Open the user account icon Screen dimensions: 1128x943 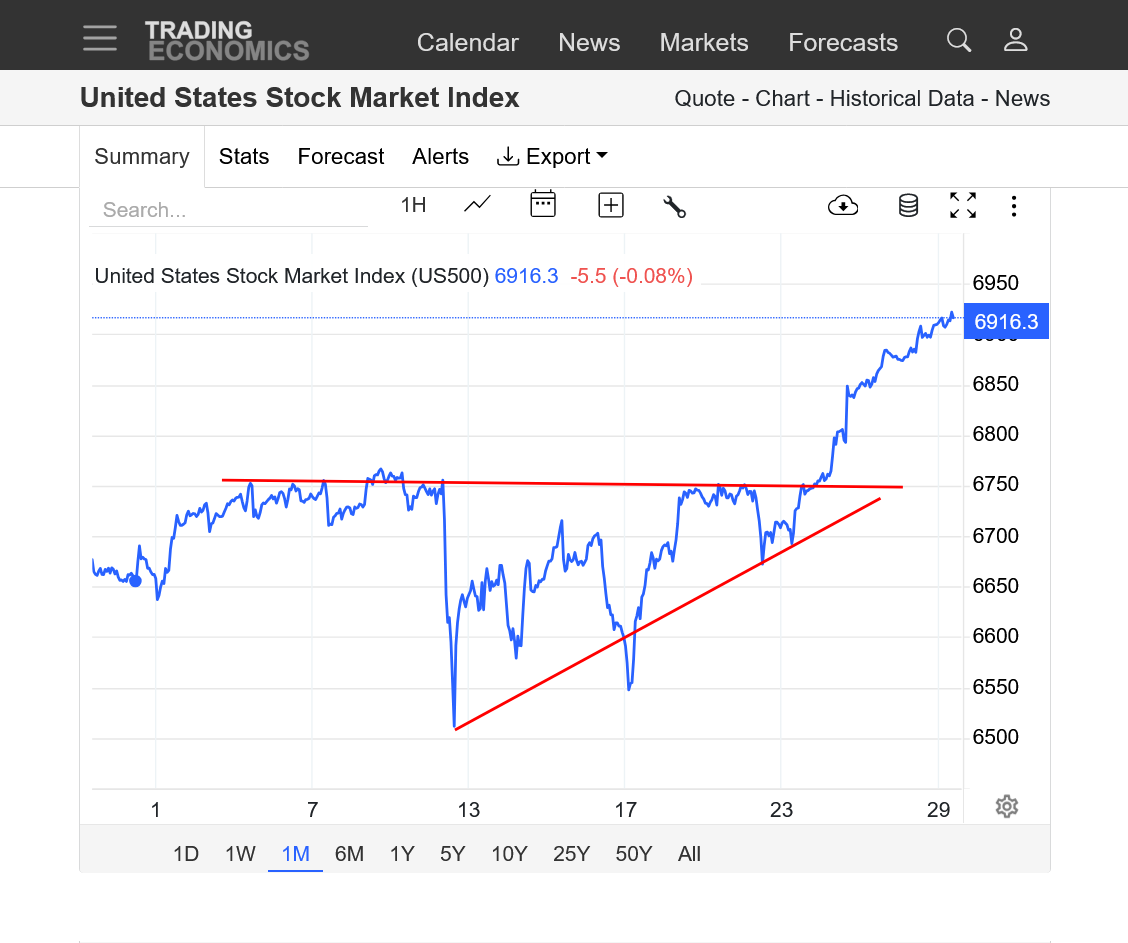point(1016,40)
